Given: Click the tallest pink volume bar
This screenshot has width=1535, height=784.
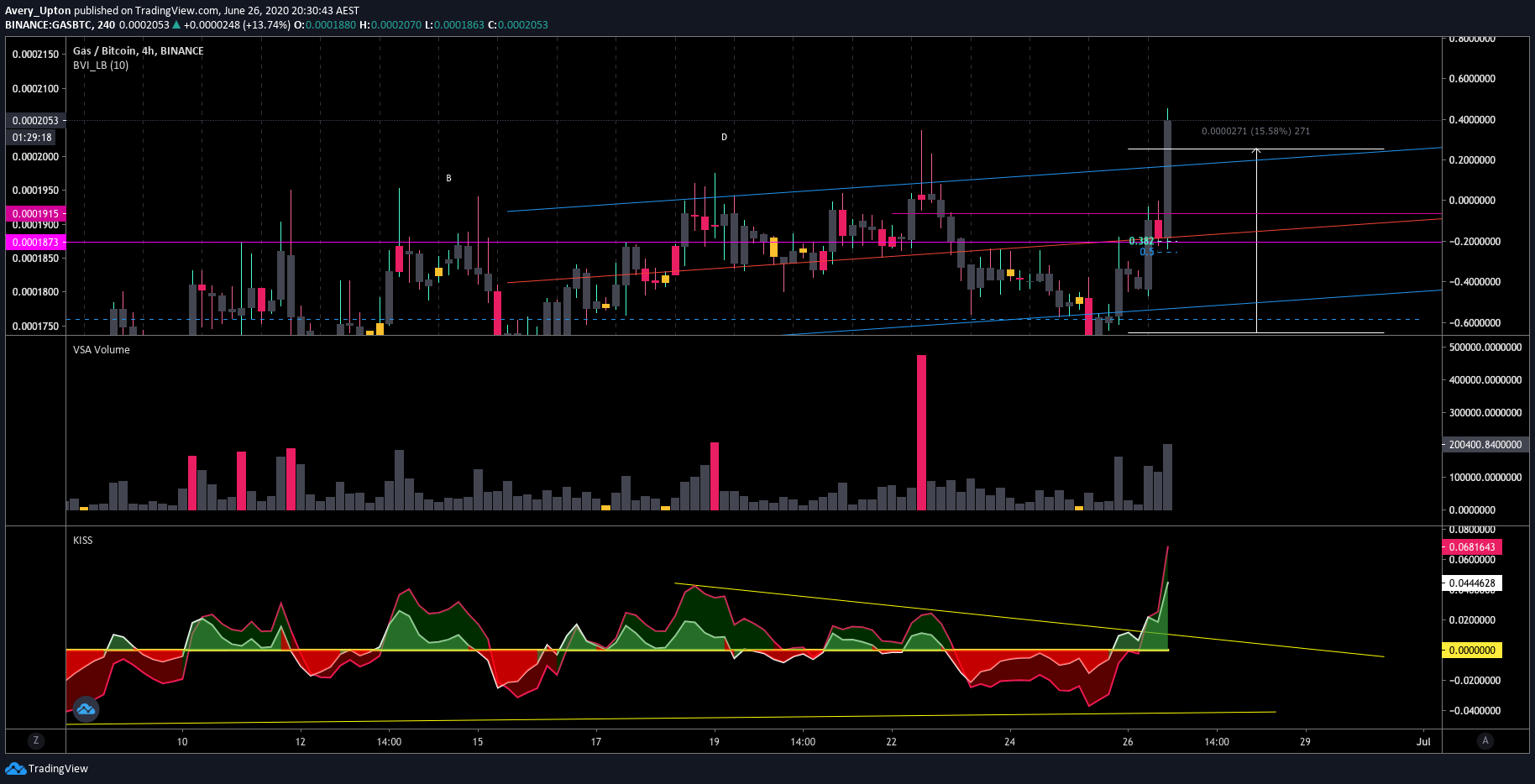Looking at the screenshot, I should pyautogui.click(x=921, y=432).
